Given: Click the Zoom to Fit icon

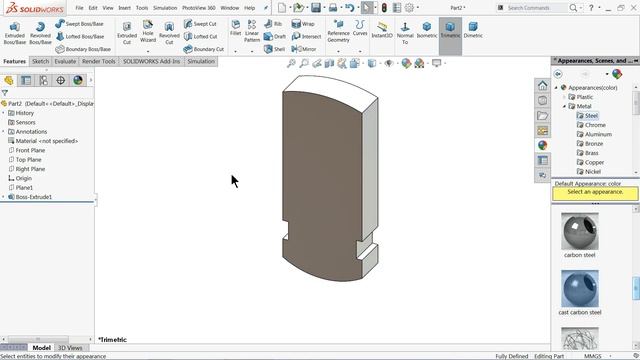Looking at the screenshot, I should (291, 63).
